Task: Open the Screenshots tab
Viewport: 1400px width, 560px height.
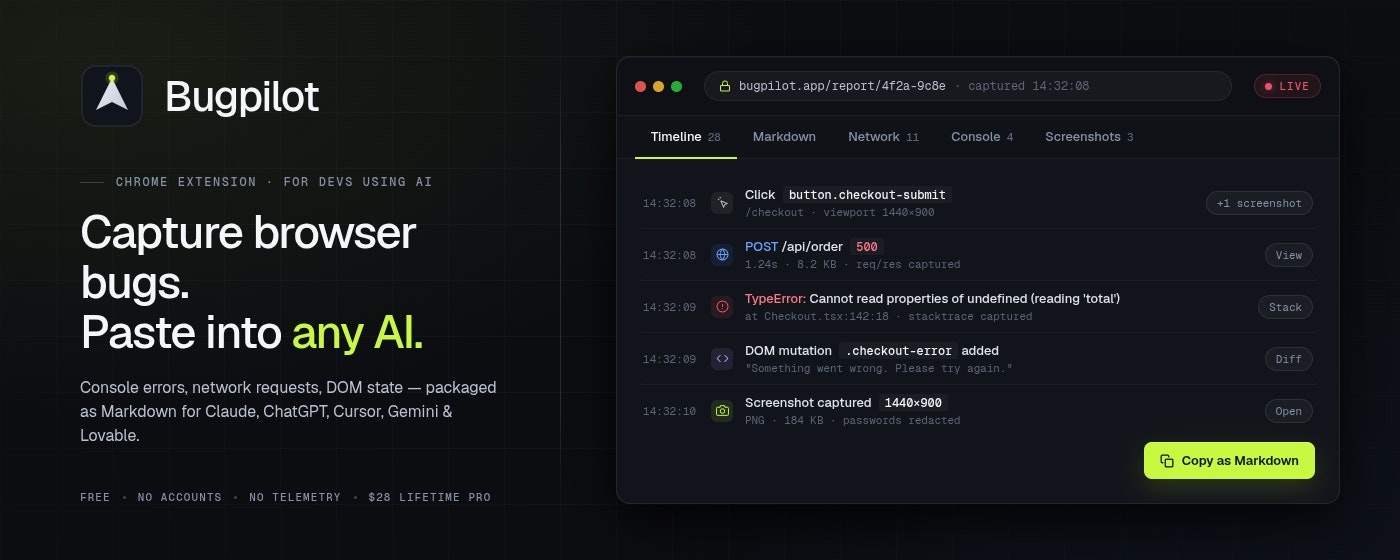Action: coord(1089,137)
